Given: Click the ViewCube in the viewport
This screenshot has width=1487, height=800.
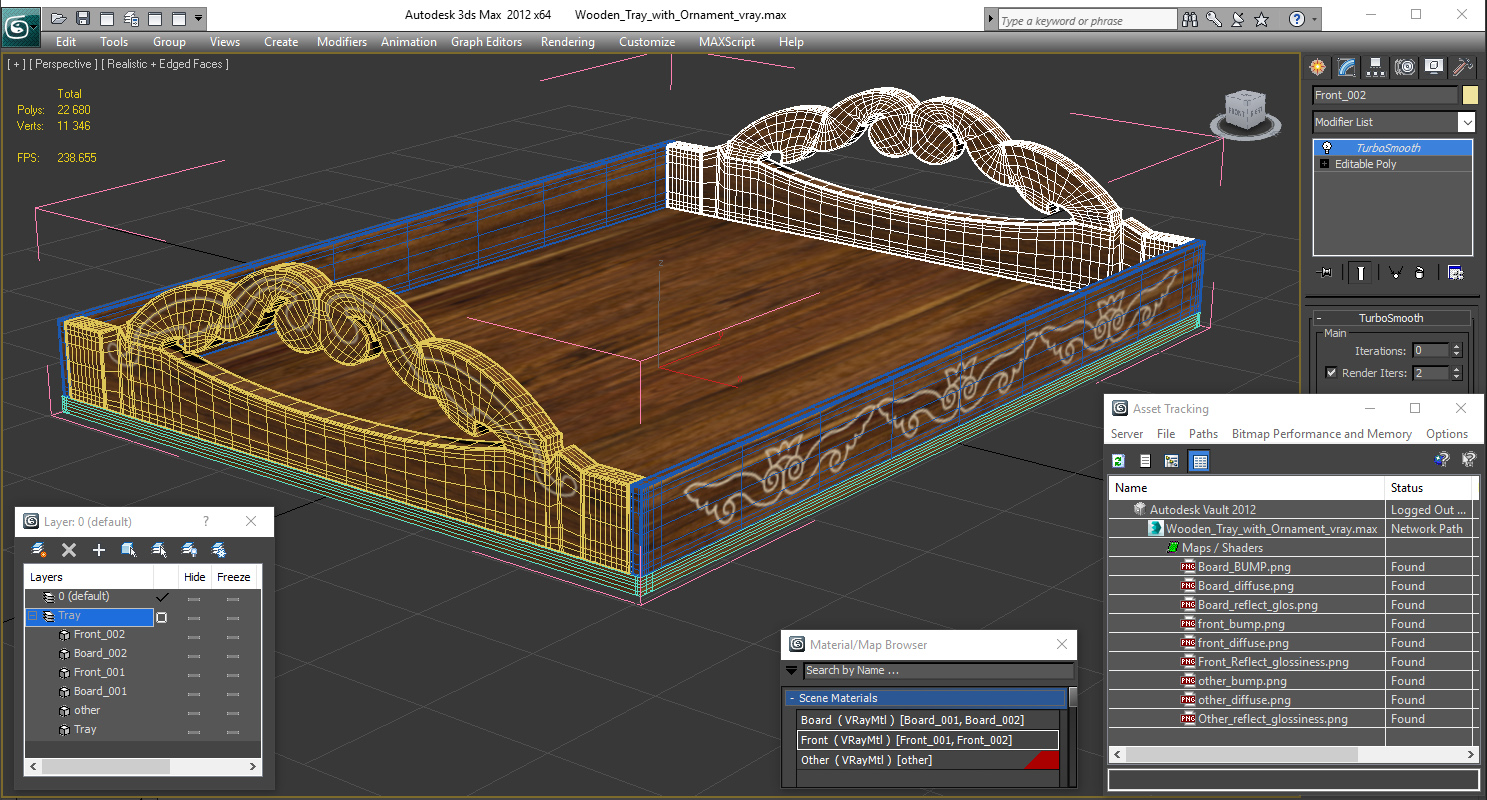Looking at the screenshot, I should coord(1245,111).
